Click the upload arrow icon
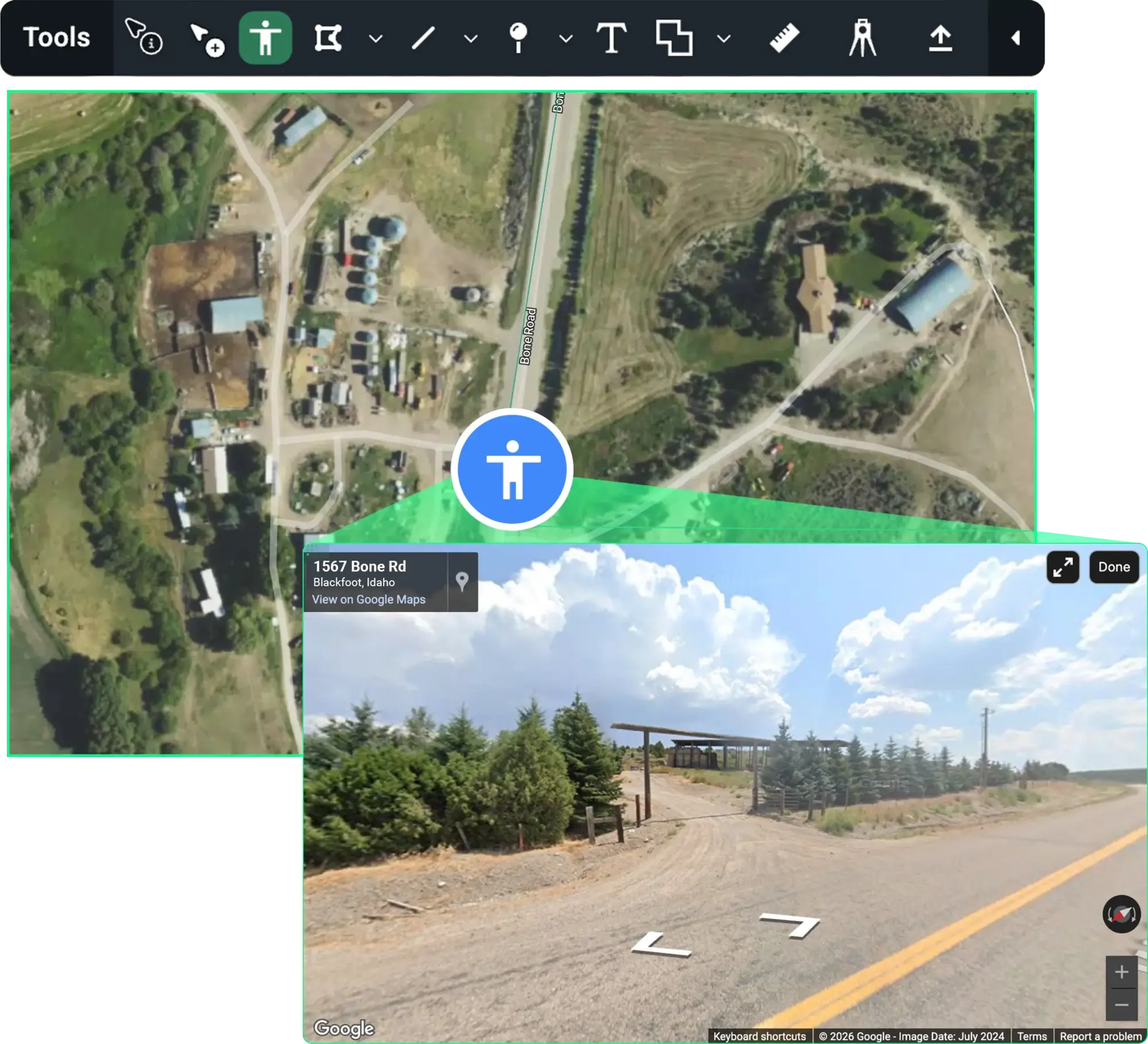This screenshot has height=1044, width=1148. [940, 38]
